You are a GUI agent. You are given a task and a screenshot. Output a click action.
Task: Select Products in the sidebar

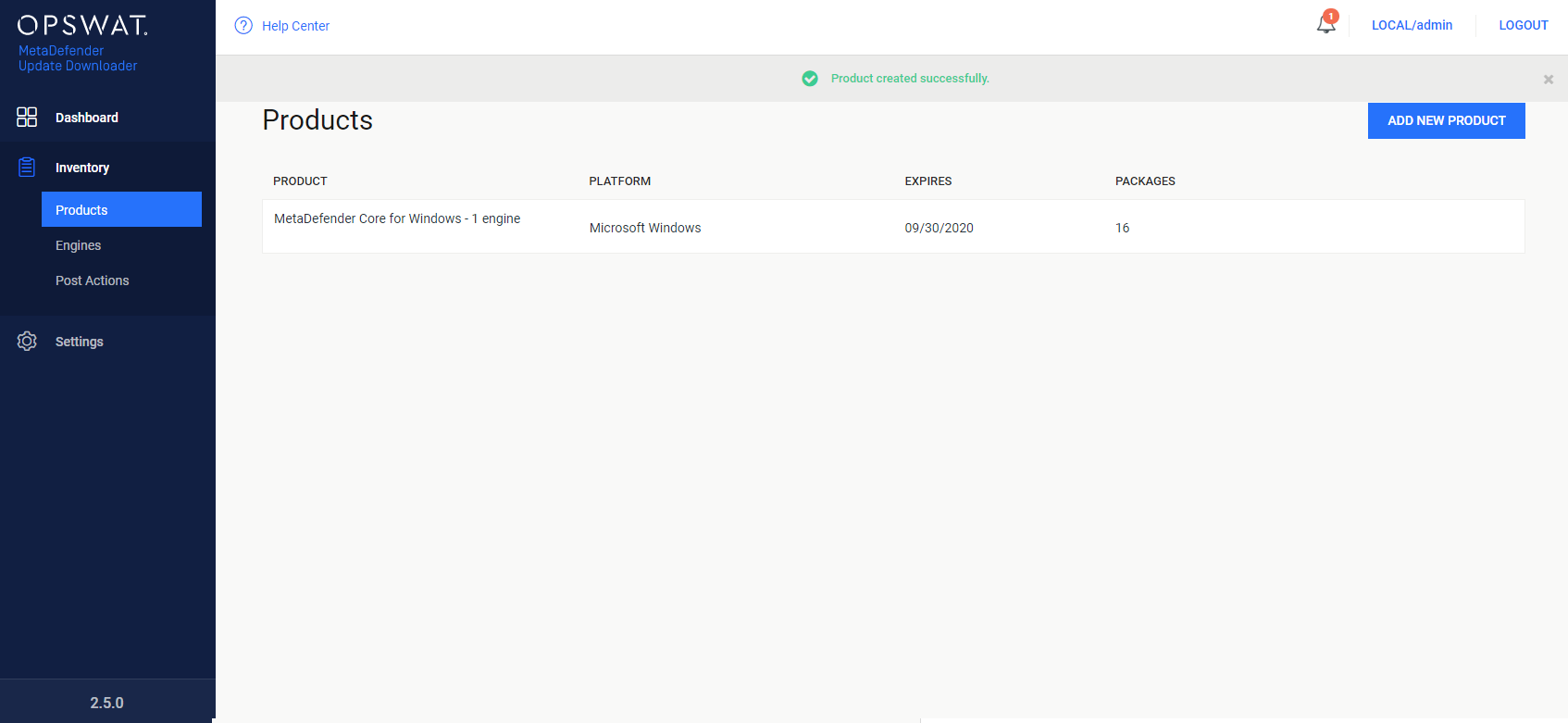(121, 209)
